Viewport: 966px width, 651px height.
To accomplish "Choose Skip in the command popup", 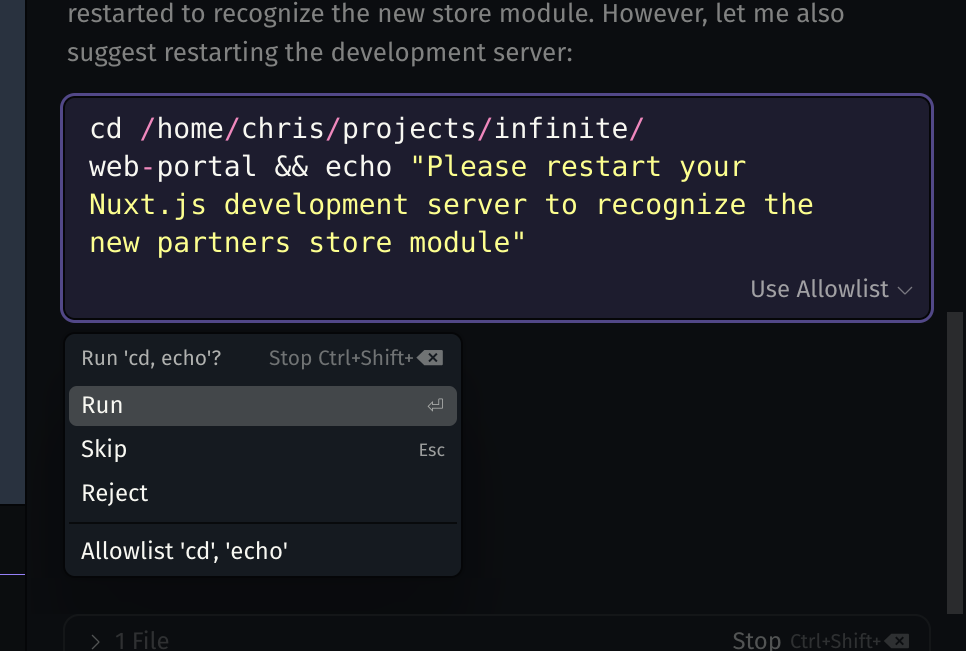I will pyautogui.click(x=104, y=449).
